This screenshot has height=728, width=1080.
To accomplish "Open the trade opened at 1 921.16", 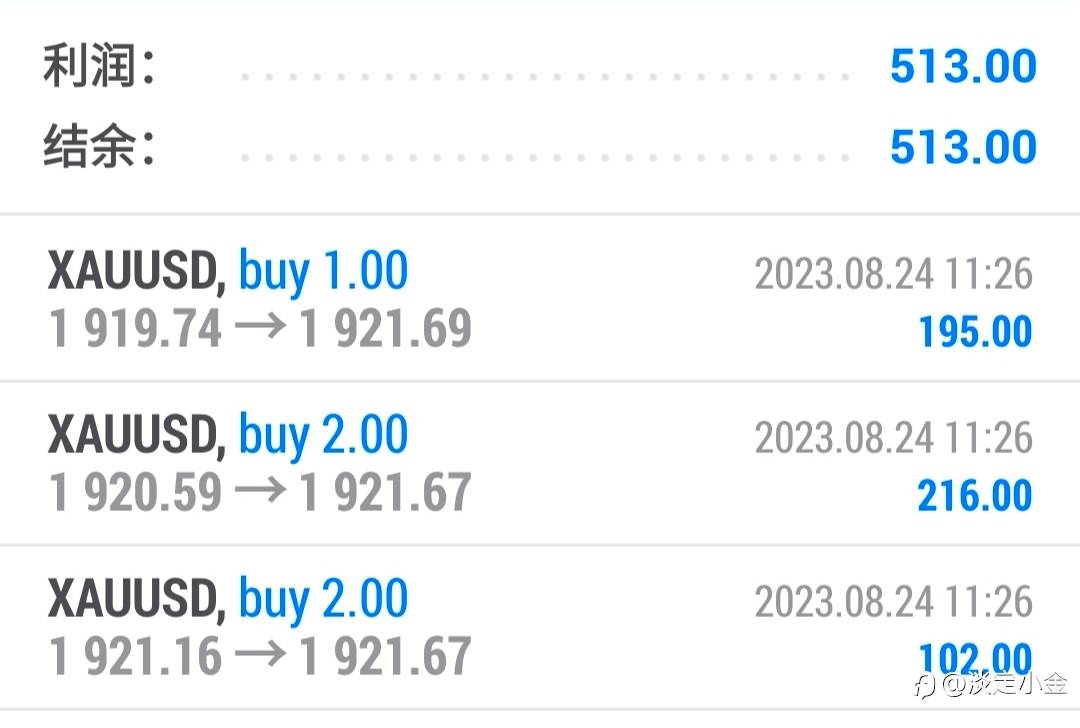I will [540, 627].
